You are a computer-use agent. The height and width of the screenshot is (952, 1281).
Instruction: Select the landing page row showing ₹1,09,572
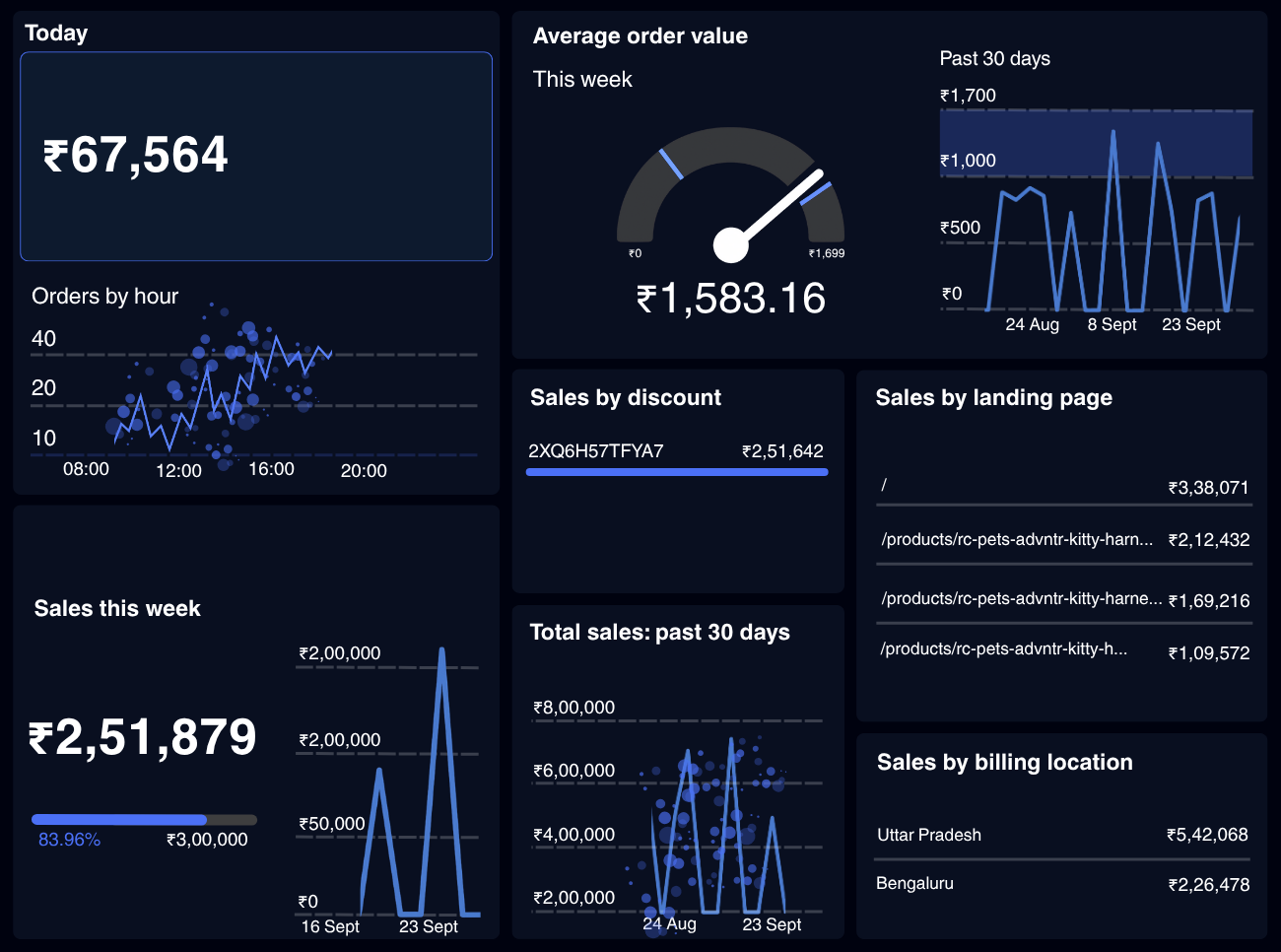tap(1064, 650)
